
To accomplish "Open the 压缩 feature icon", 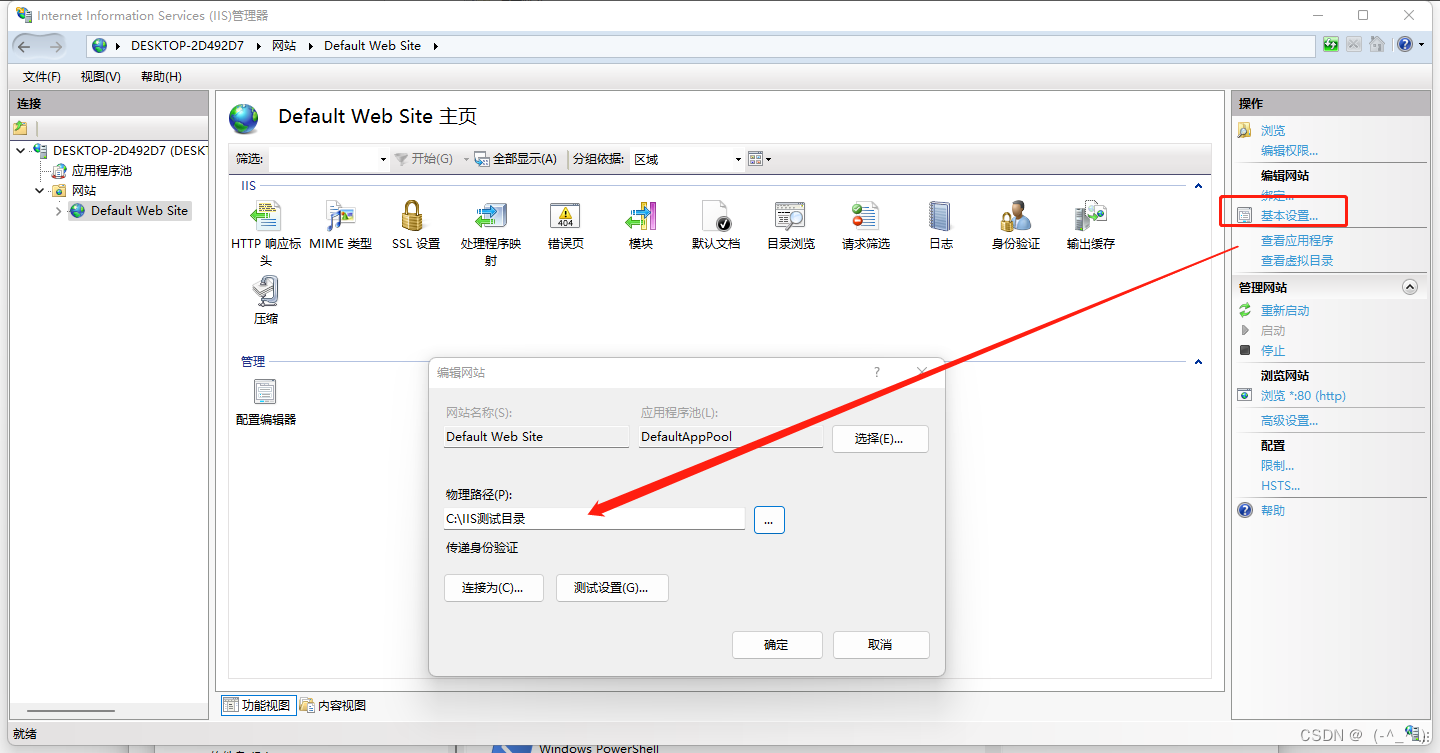I will point(266,291).
